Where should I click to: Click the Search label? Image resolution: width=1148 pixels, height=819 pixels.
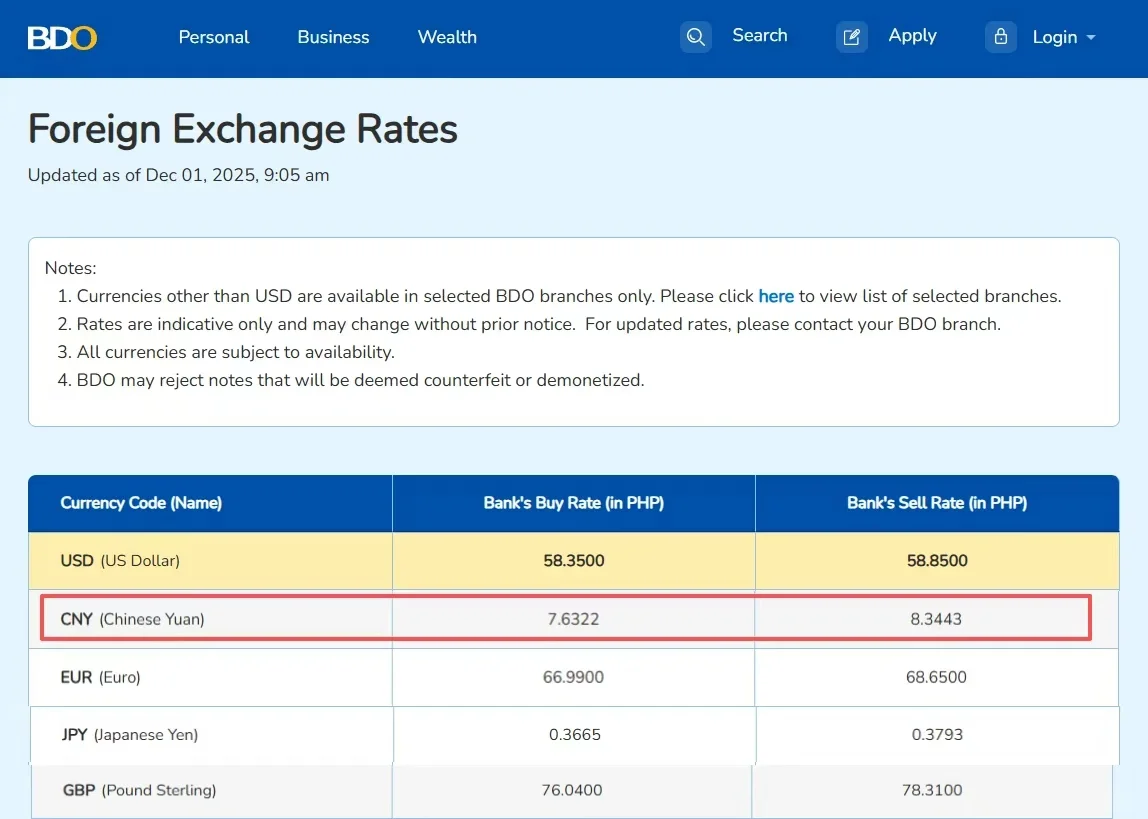pos(760,36)
